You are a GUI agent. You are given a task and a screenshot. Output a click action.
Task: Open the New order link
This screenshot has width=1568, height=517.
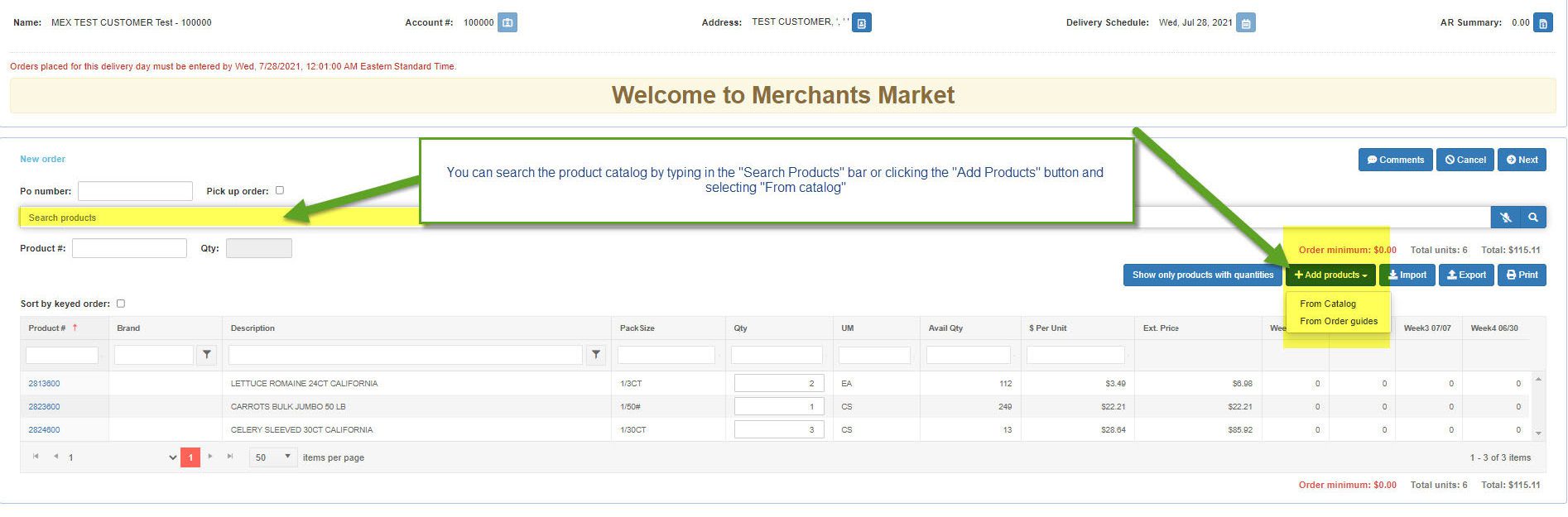[42, 159]
